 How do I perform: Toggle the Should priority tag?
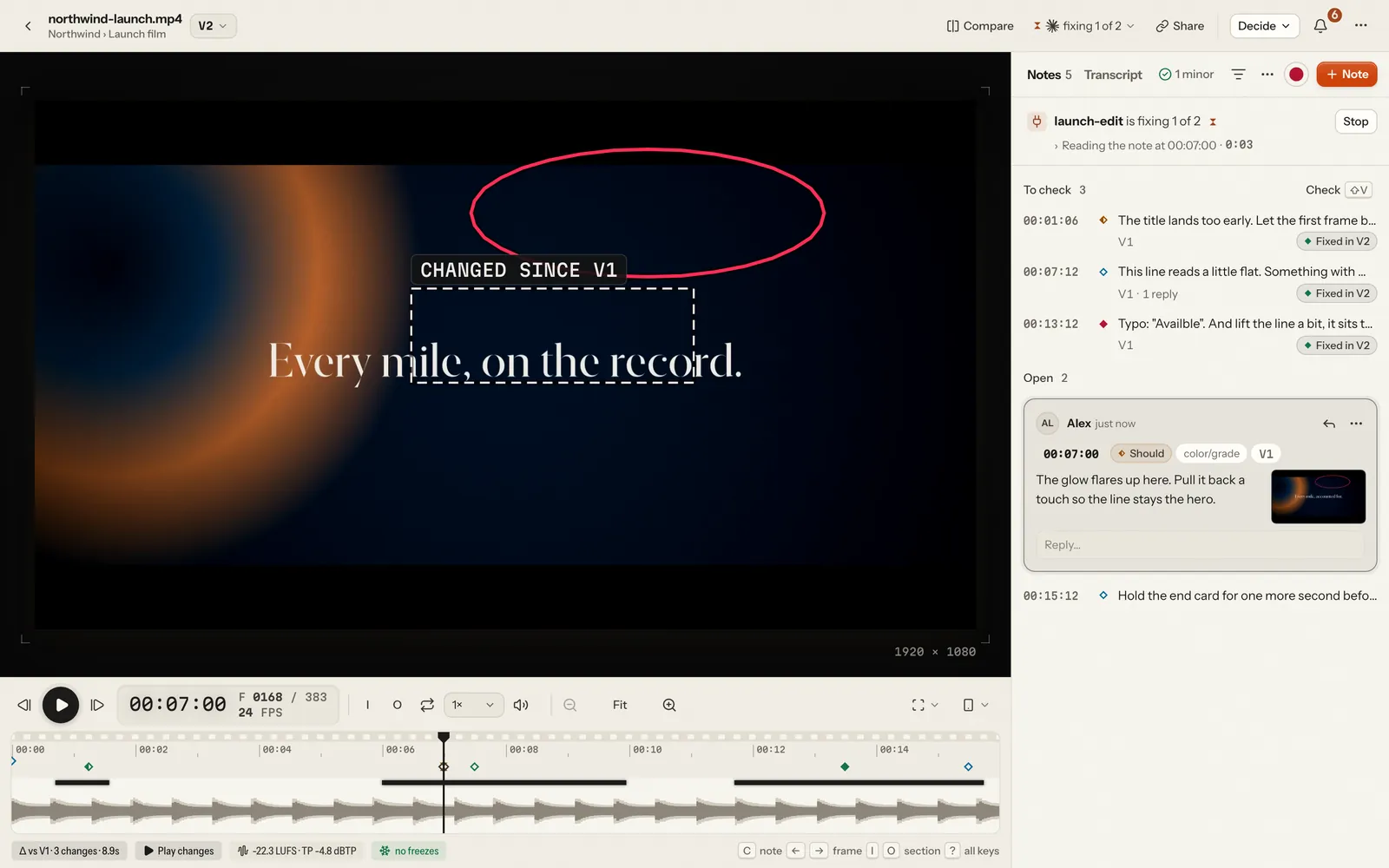[1141, 453]
